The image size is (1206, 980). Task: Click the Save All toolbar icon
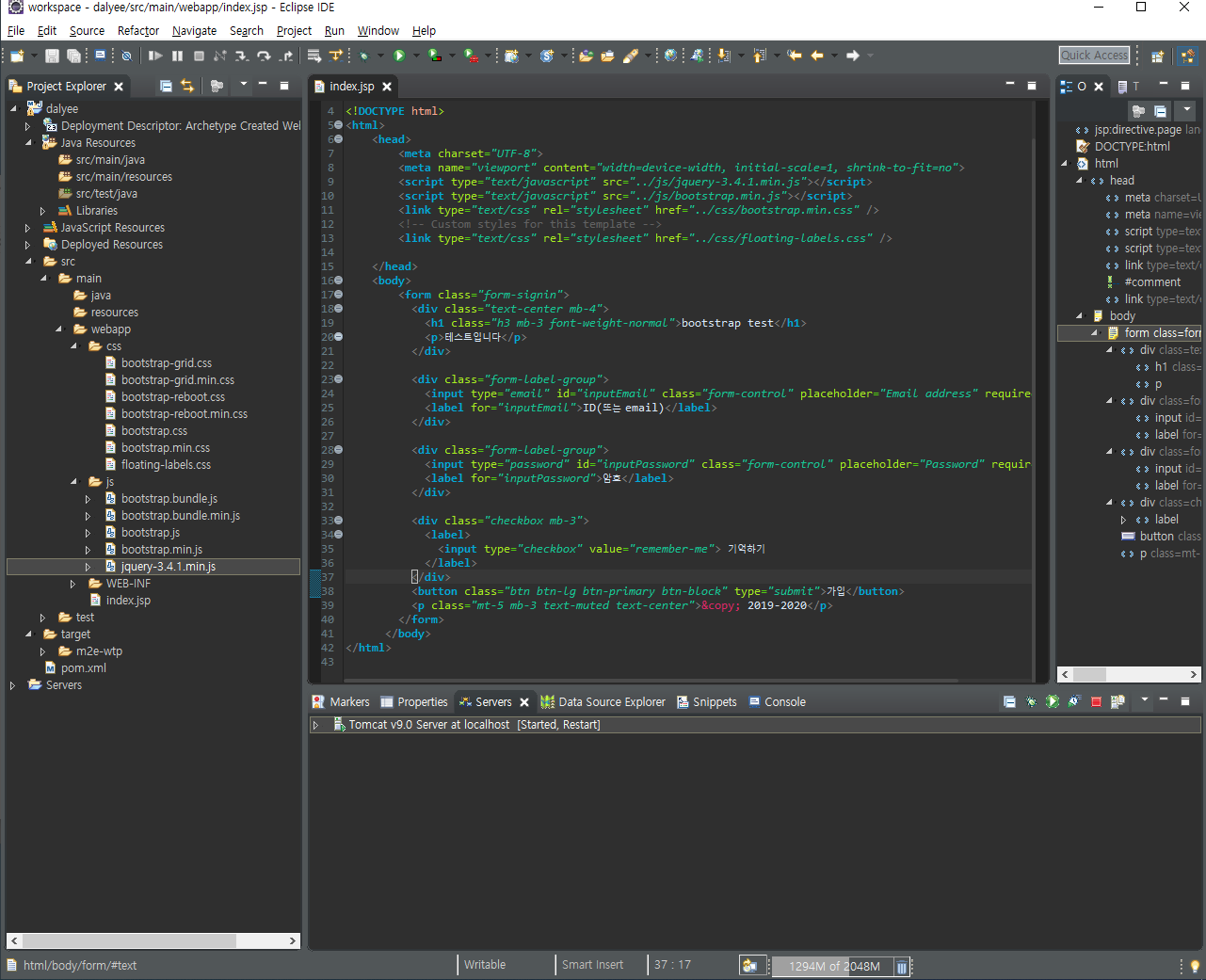(73, 56)
